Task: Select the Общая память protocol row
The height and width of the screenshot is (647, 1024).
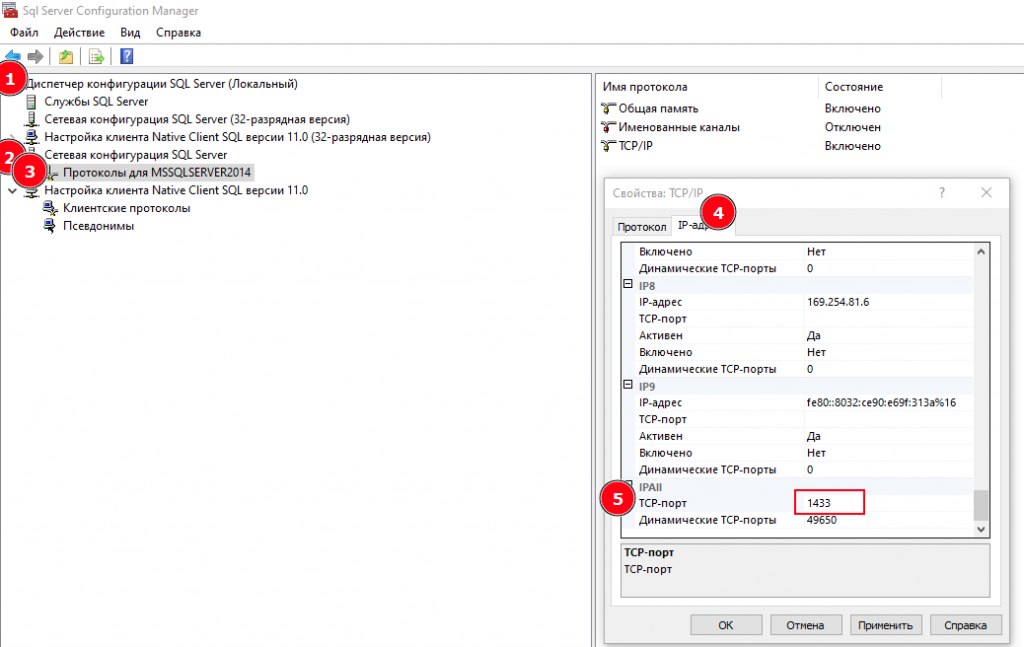Action: [x=658, y=108]
